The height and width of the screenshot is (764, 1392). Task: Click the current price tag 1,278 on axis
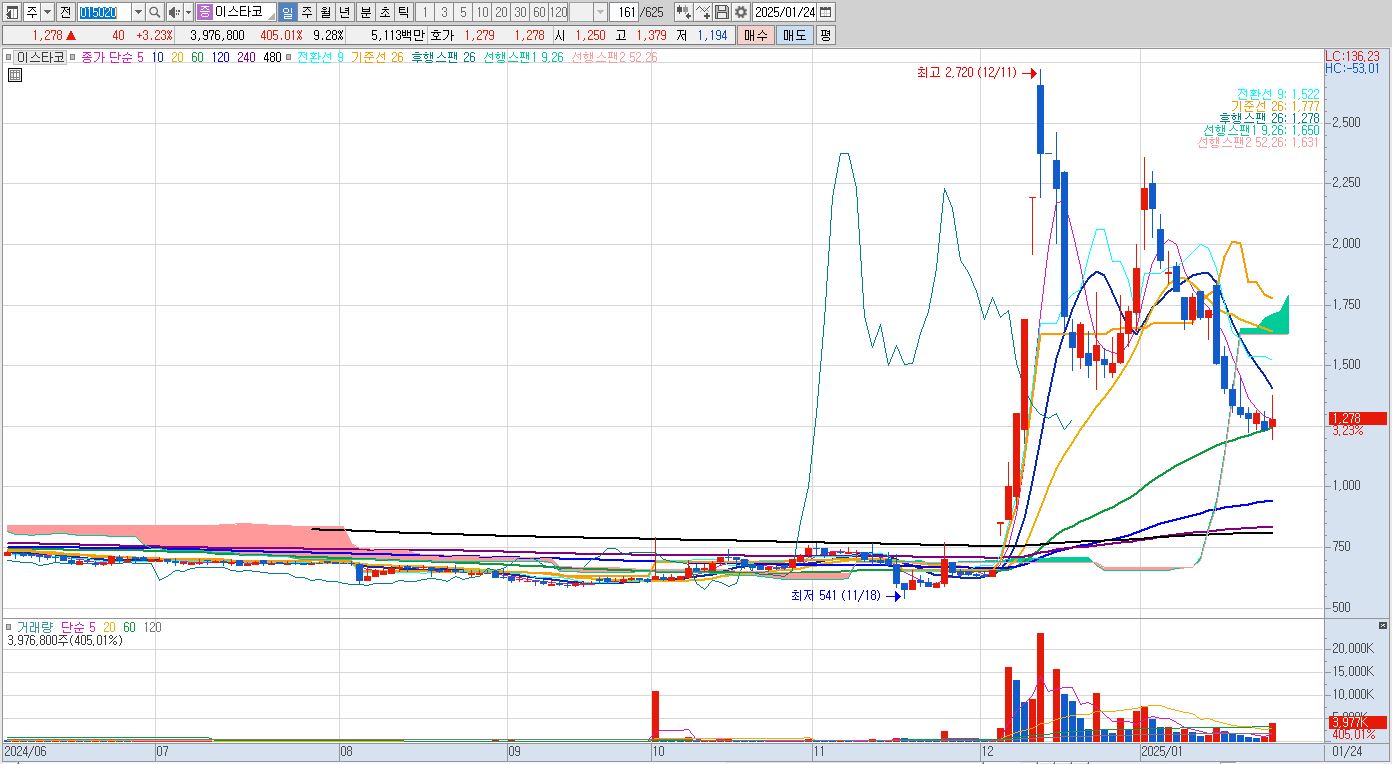[x=1357, y=418]
